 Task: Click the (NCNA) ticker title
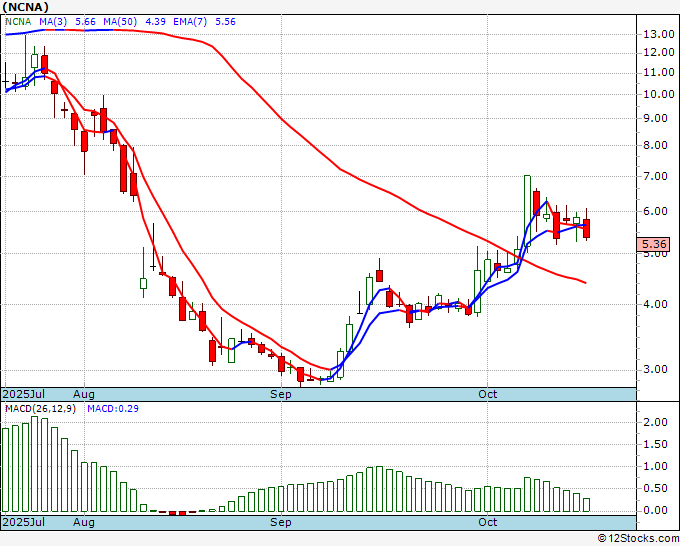click(27, 7)
